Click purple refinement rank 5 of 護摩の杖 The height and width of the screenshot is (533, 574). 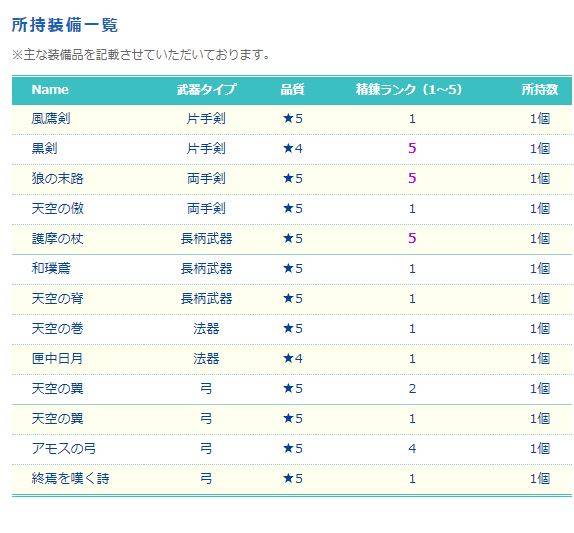412,239
